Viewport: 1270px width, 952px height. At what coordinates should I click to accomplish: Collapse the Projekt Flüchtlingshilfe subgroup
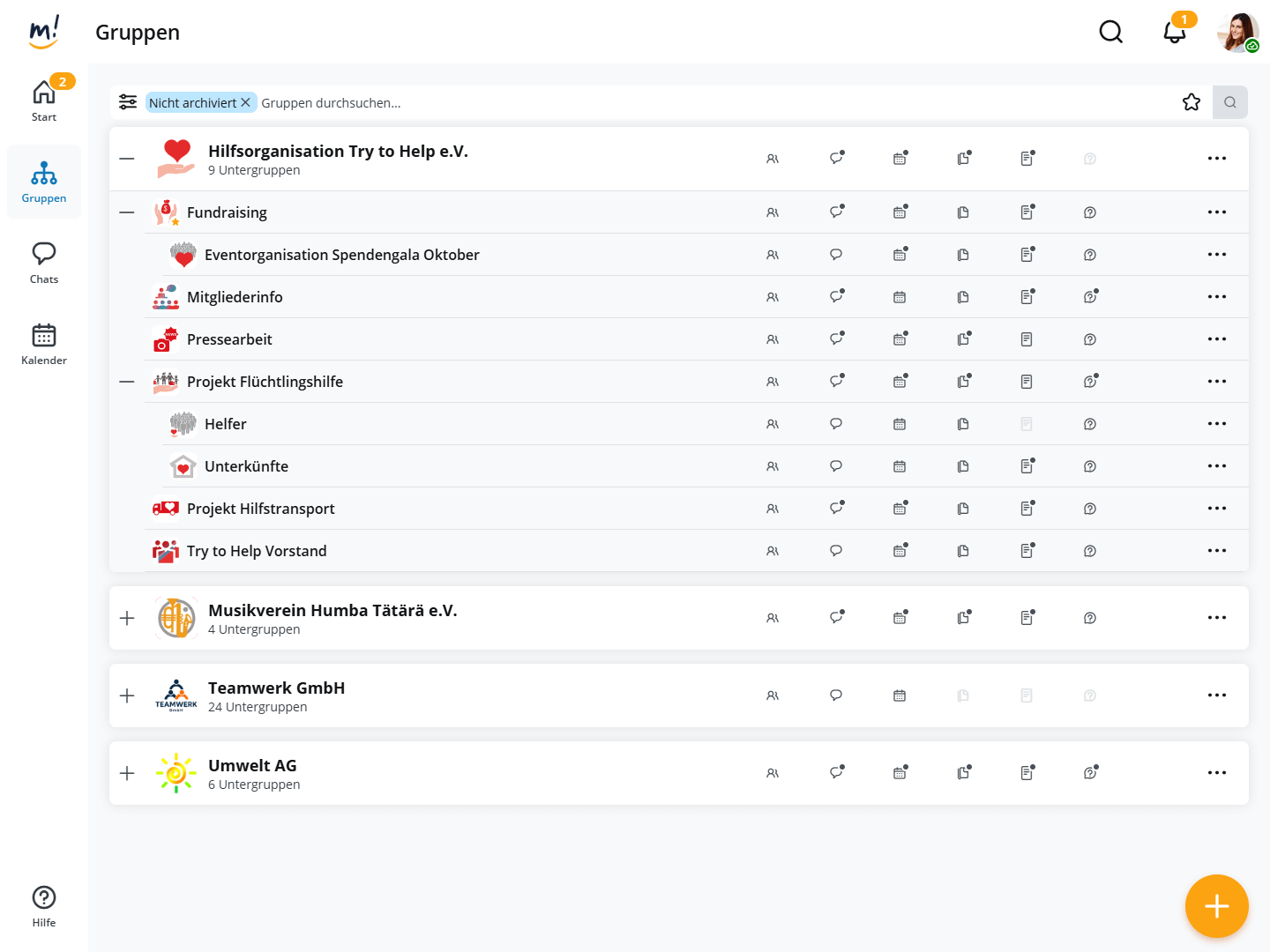pyautogui.click(x=127, y=382)
